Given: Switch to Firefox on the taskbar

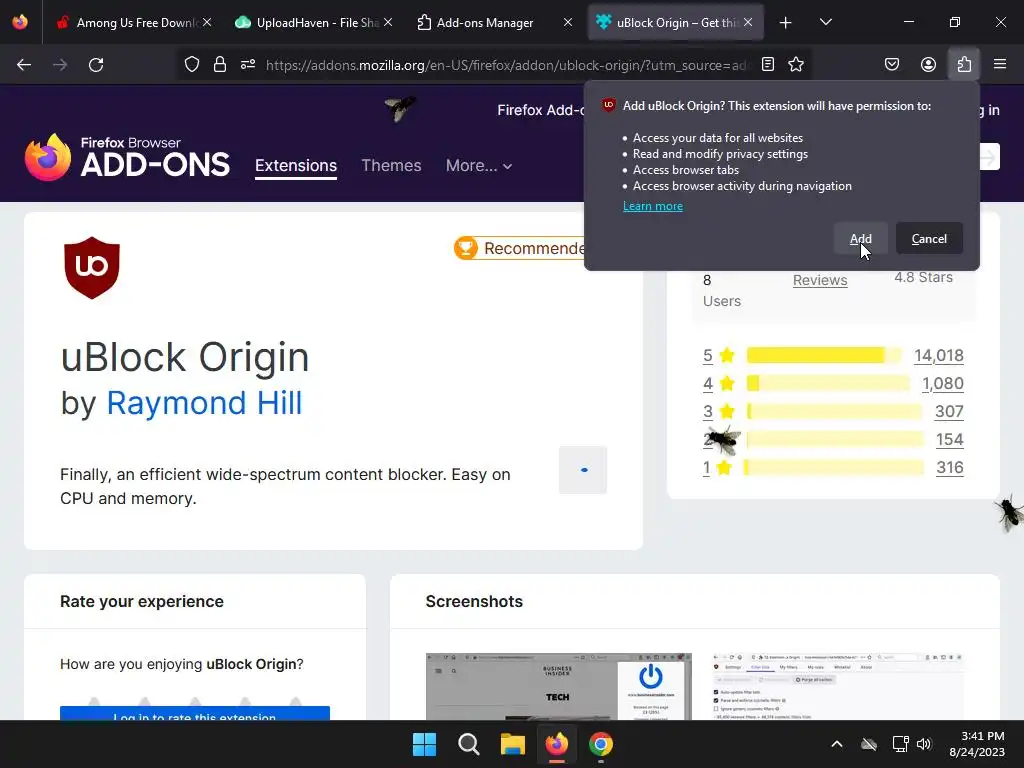Looking at the screenshot, I should pyautogui.click(x=556, y=744).
